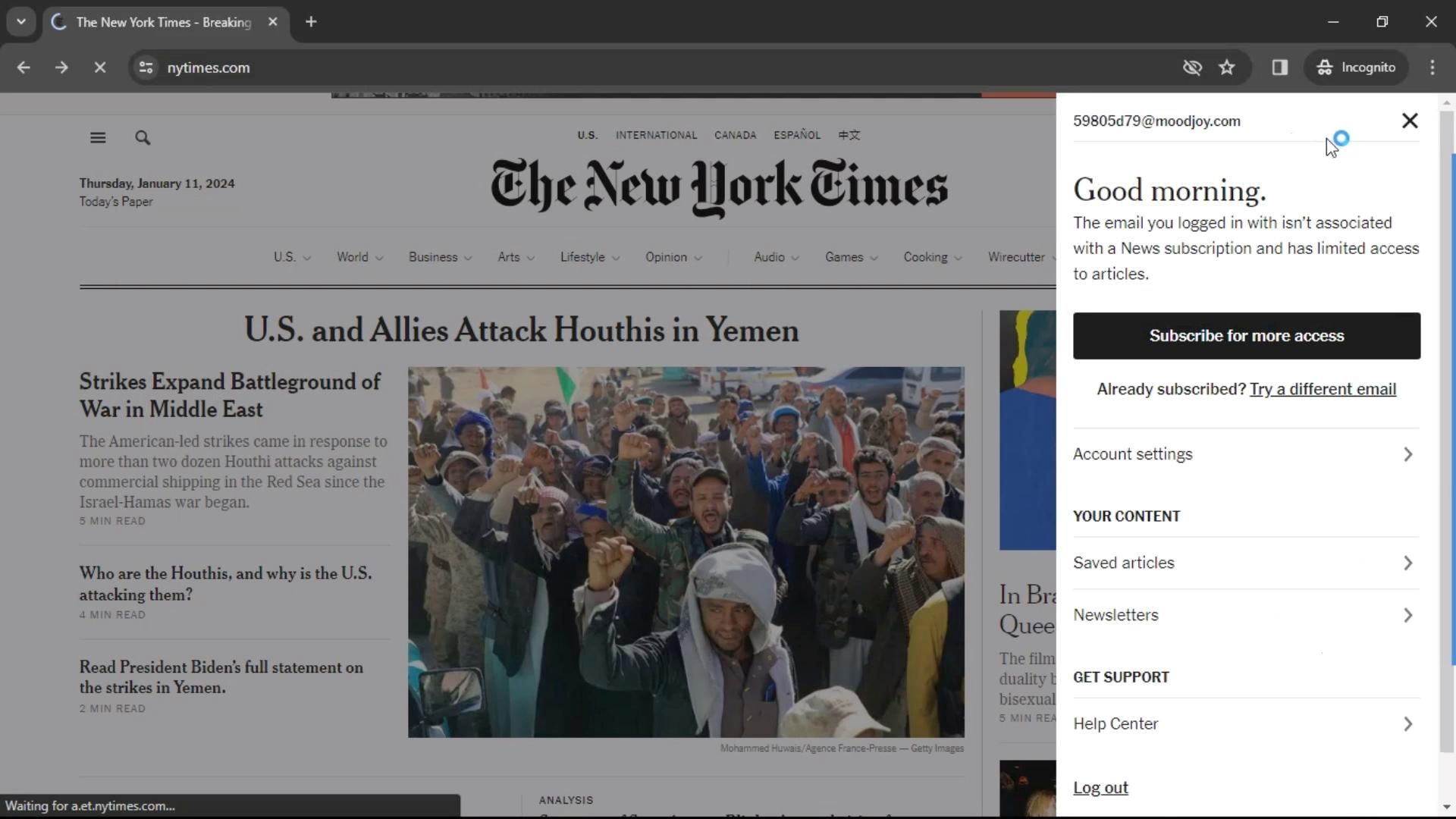The width and height of the screenshot is (1456, 819).
Task: Go back to previous page
Action: [24, 67]
